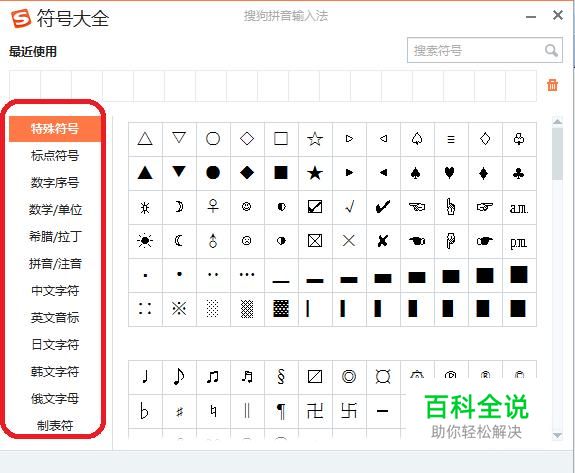This screenshot has width=575, height=473.
Task: Insert the solid star symbol ★
Action: (315, 173)
